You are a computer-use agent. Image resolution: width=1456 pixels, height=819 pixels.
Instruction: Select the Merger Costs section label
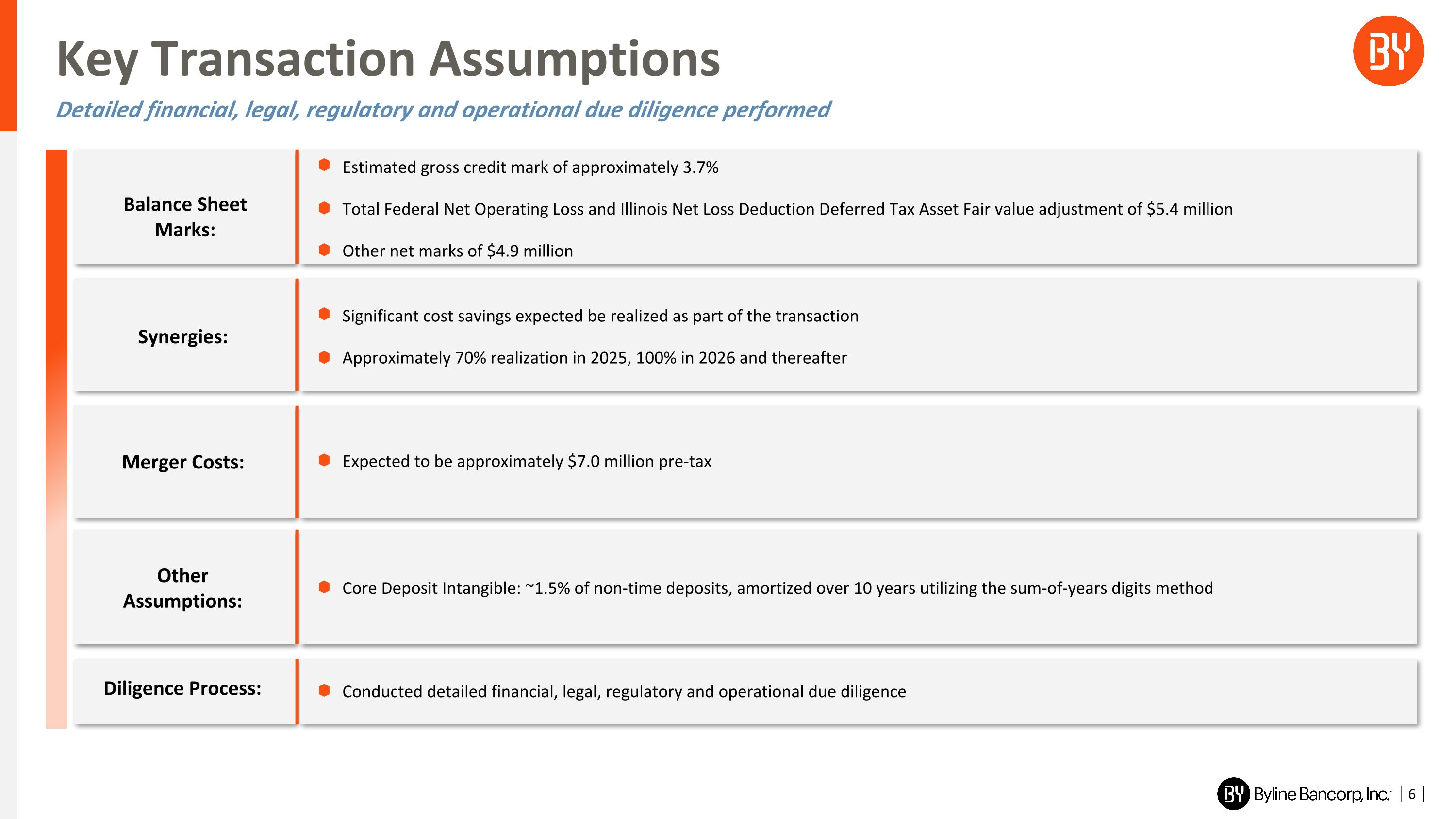click(183, 462)
